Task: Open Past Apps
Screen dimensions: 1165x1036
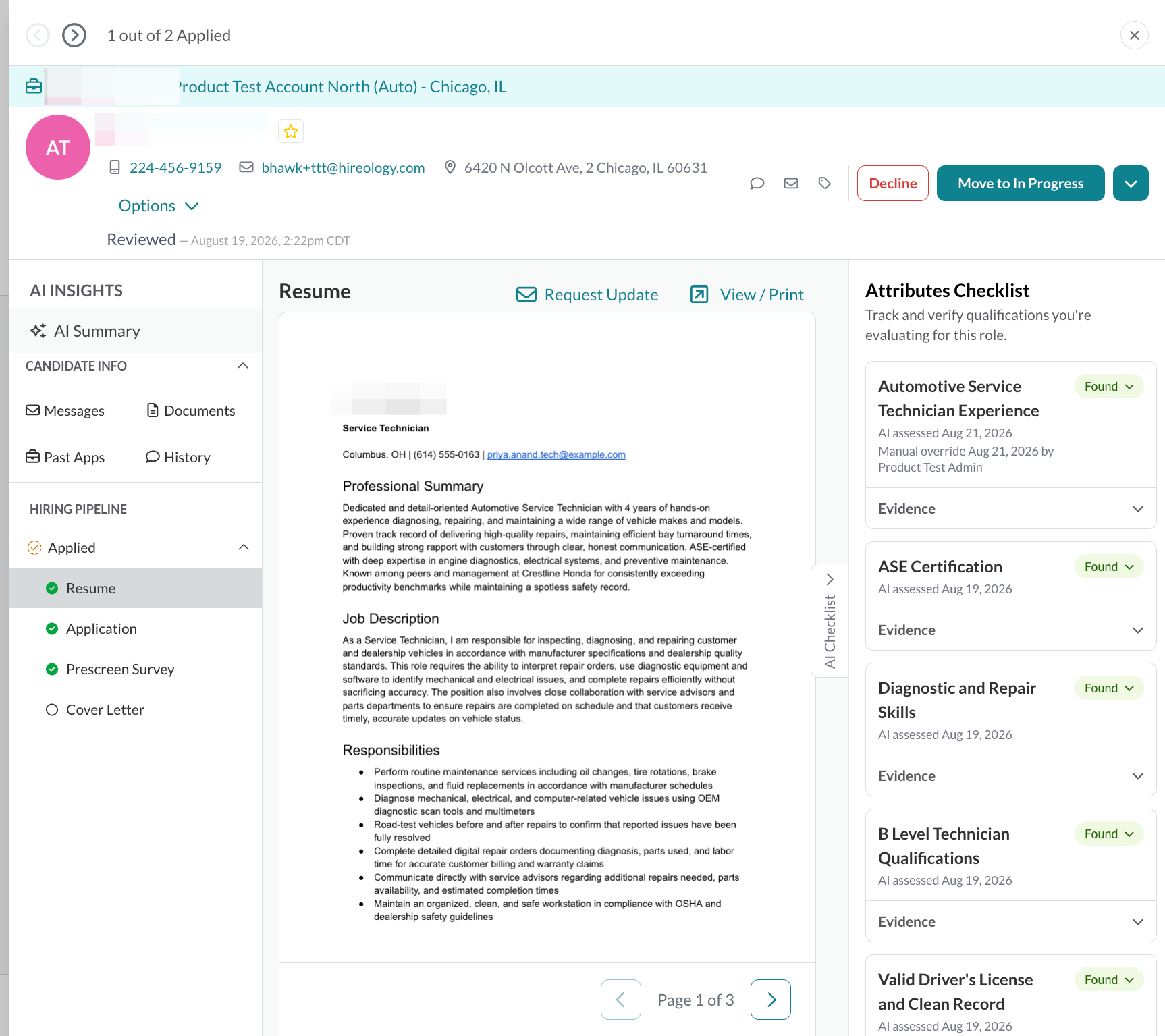Action: tap(65, 457)
